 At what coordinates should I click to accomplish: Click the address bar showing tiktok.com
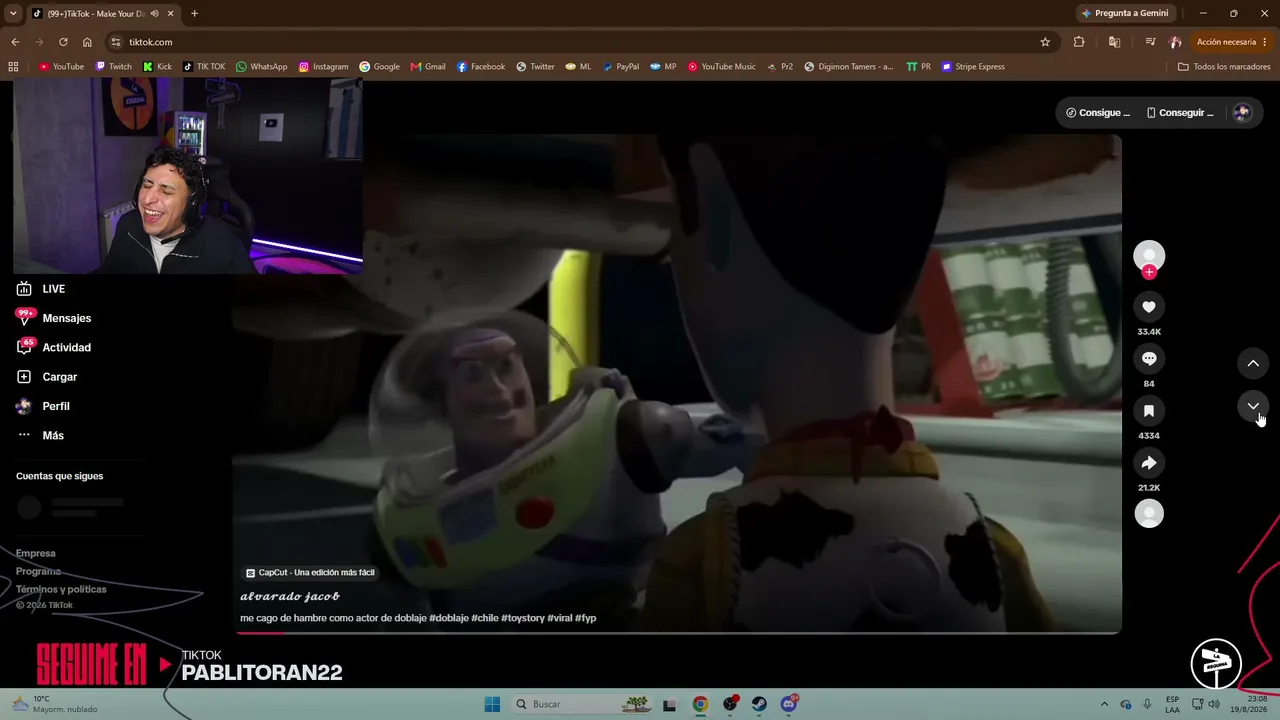580,42
